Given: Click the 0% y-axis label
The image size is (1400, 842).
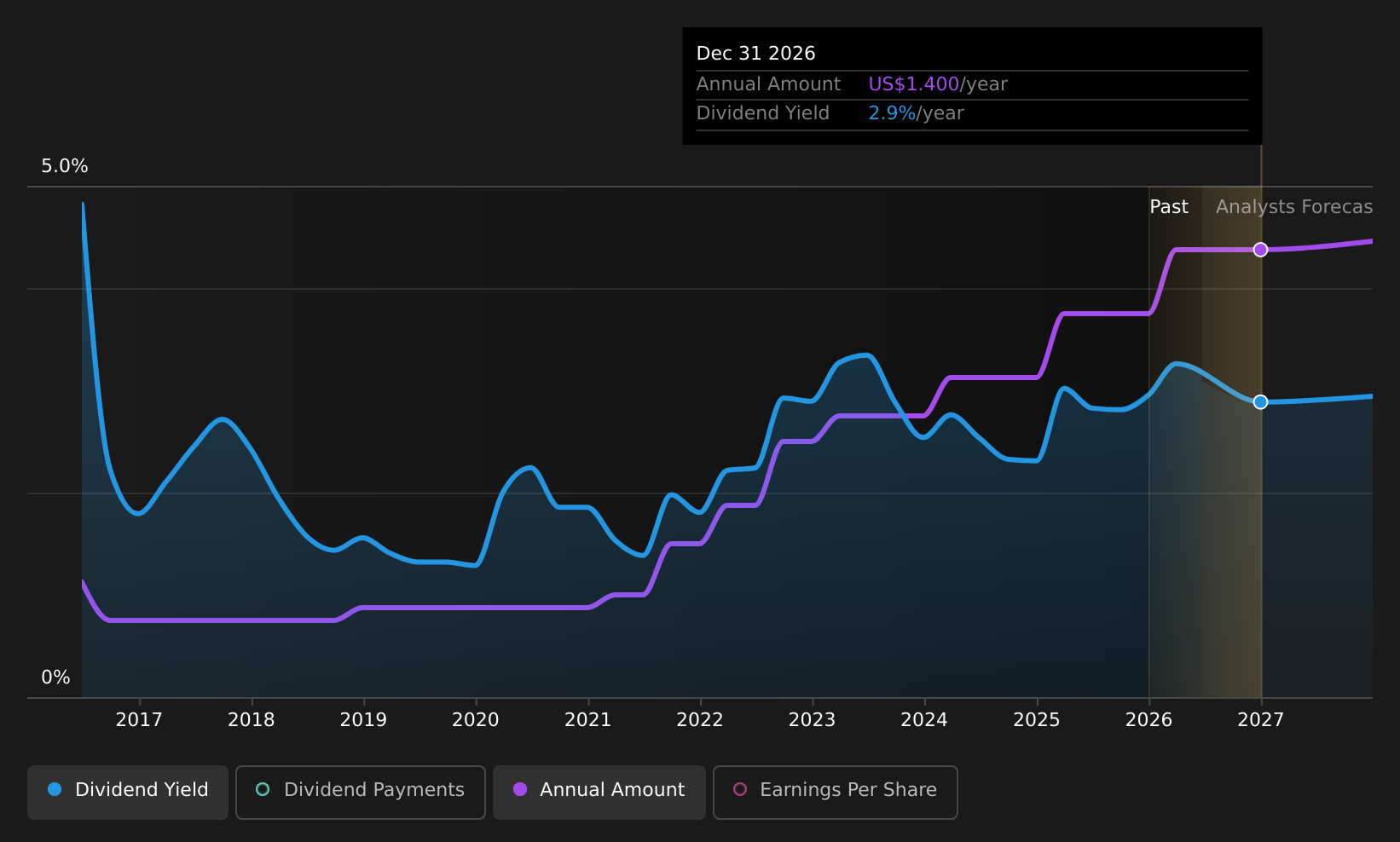Looking at the screenshot, I should click(56, 678).
